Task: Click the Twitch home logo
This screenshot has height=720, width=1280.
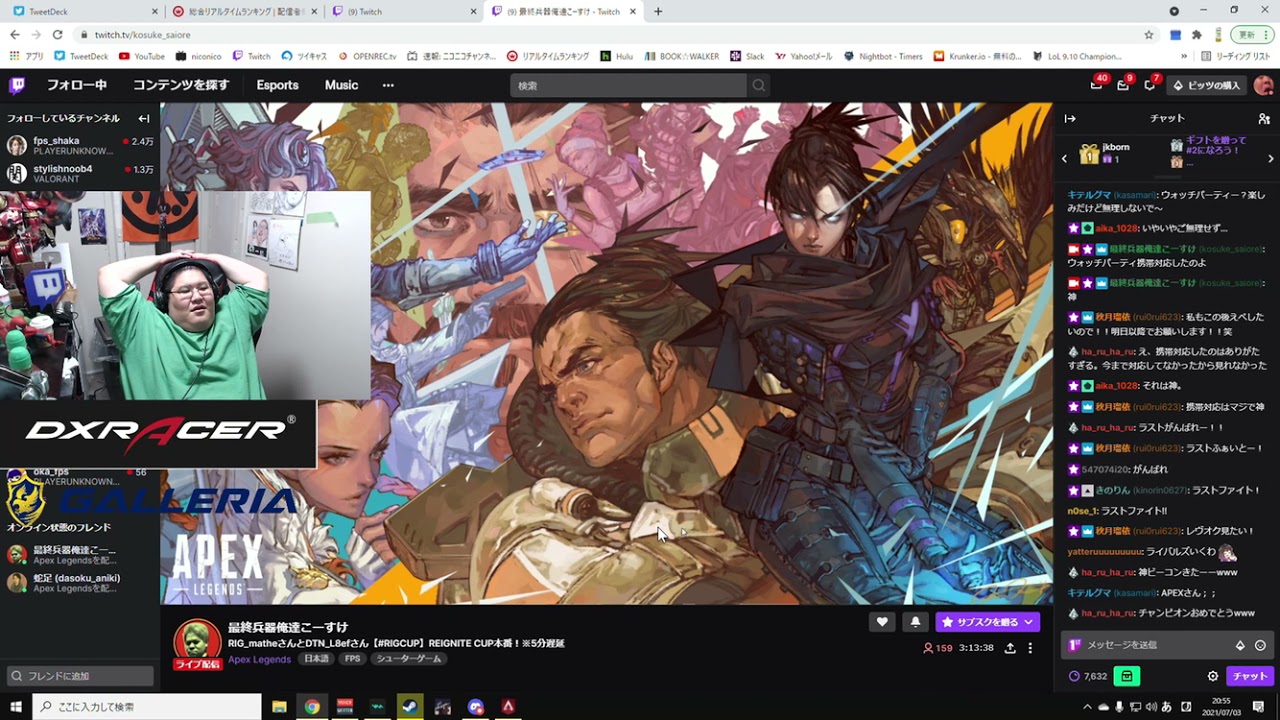Action: tap(17, 85)
